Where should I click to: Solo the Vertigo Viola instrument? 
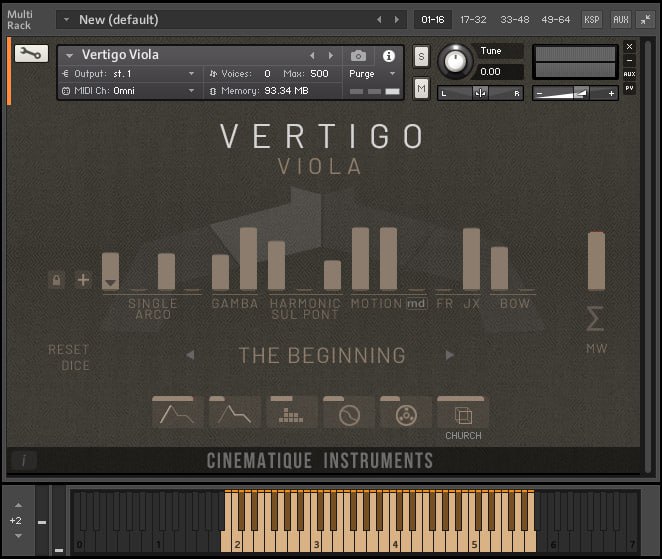click(421, 57)
